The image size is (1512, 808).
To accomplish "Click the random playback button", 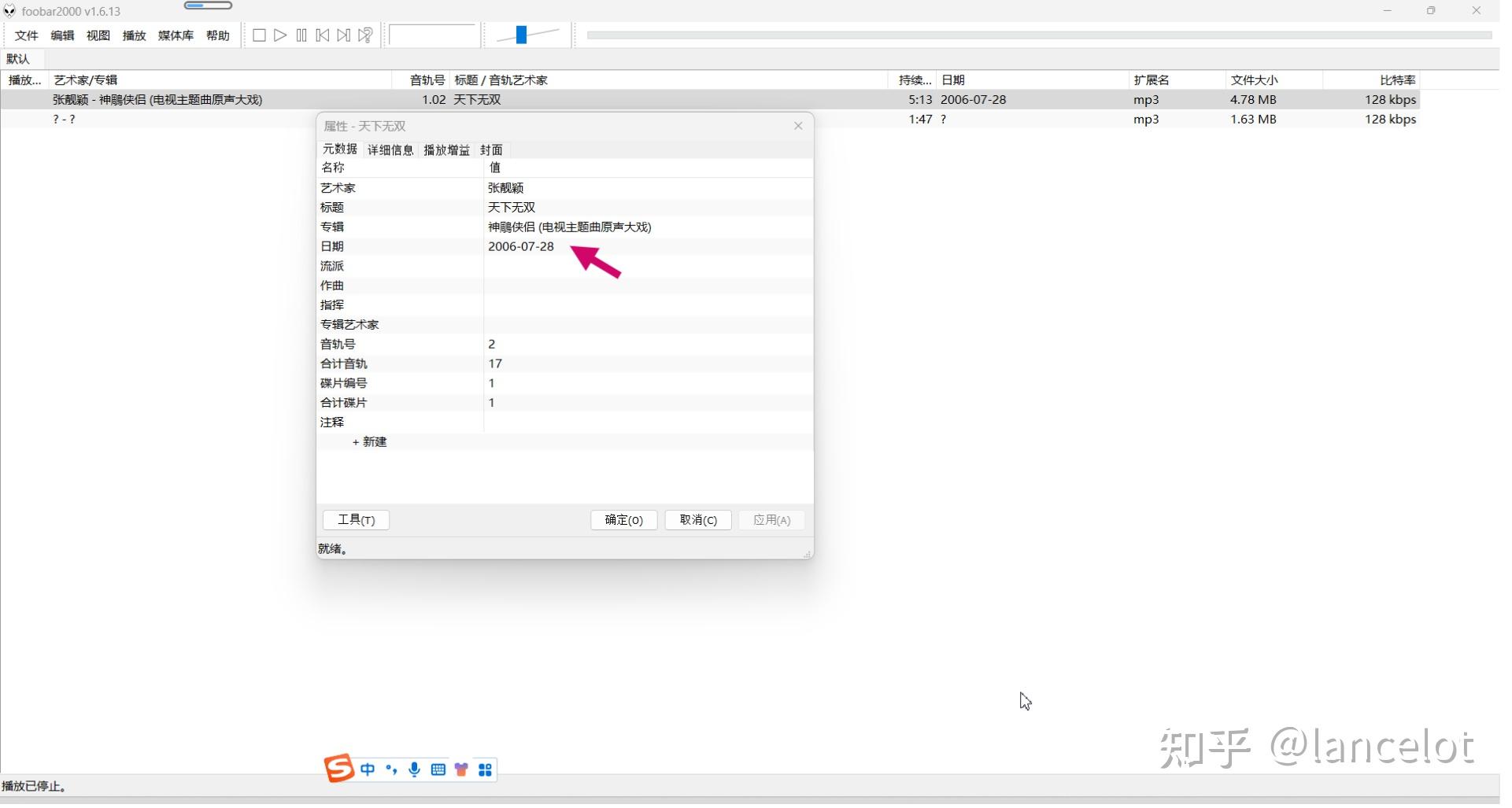I will point(367,35).
